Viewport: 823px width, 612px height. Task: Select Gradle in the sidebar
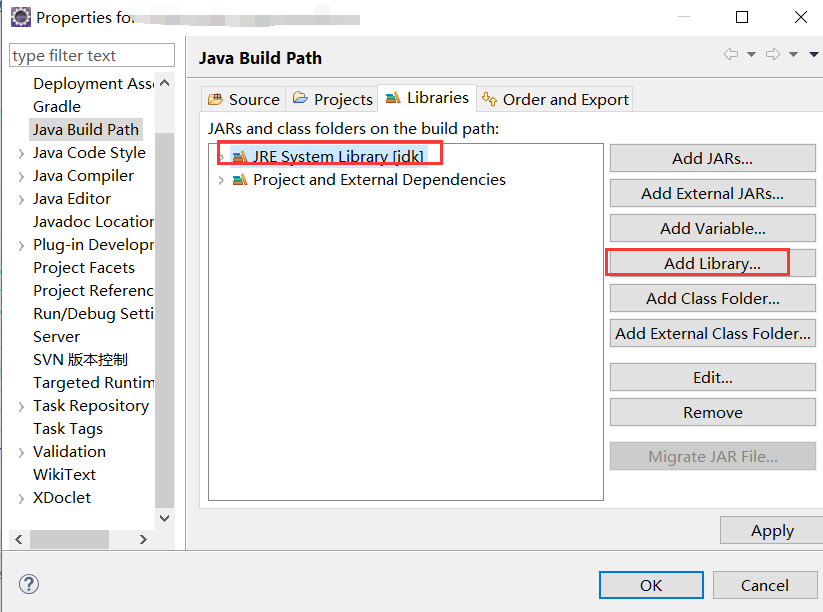pos(57,107)
